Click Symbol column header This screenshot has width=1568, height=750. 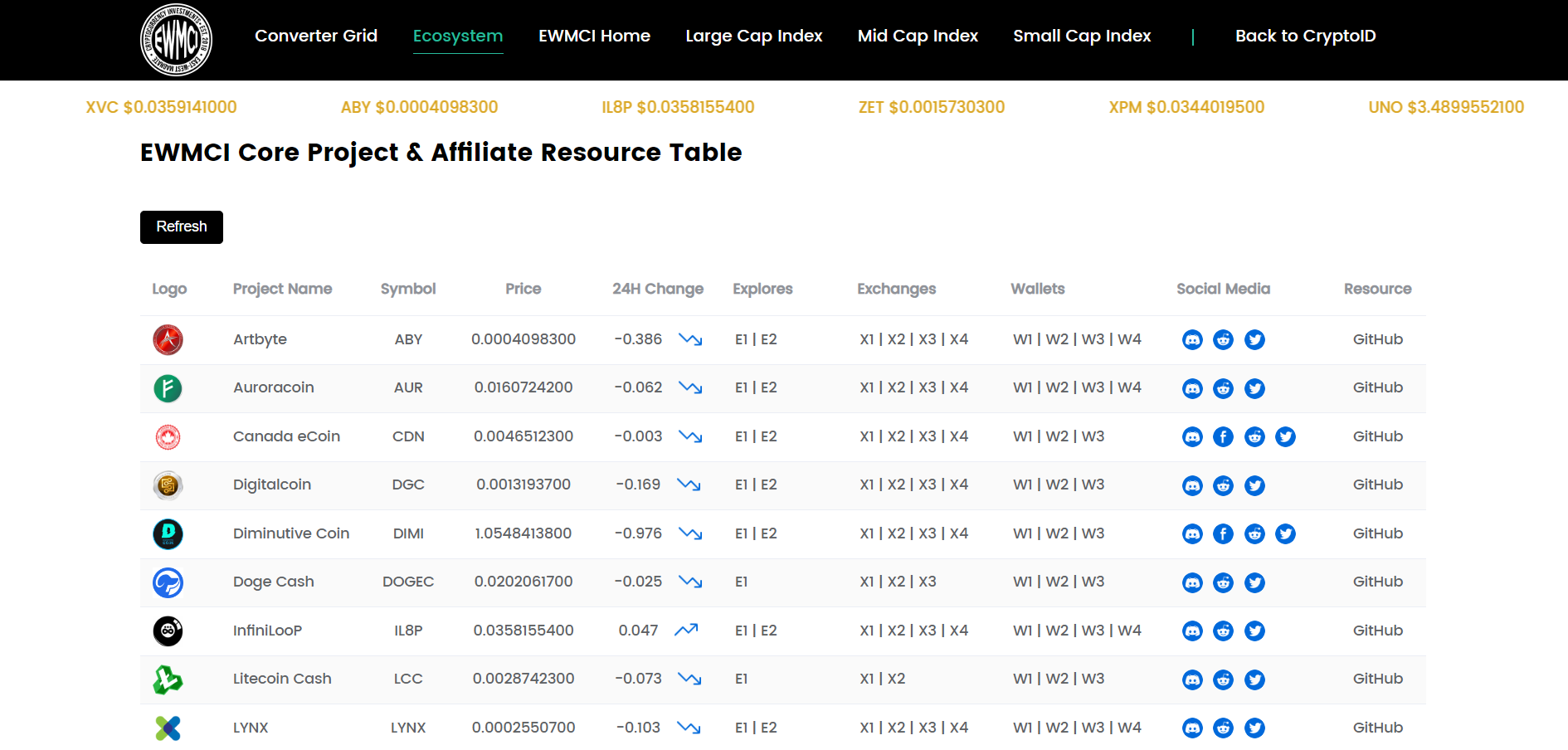coord(408,289)
